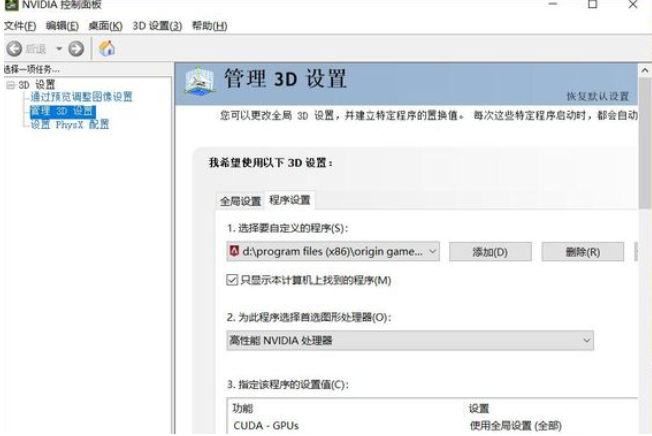
Task: Open the 高性能 NVIDIA 处理器 dropdown
Action: [x=410, y=340]
